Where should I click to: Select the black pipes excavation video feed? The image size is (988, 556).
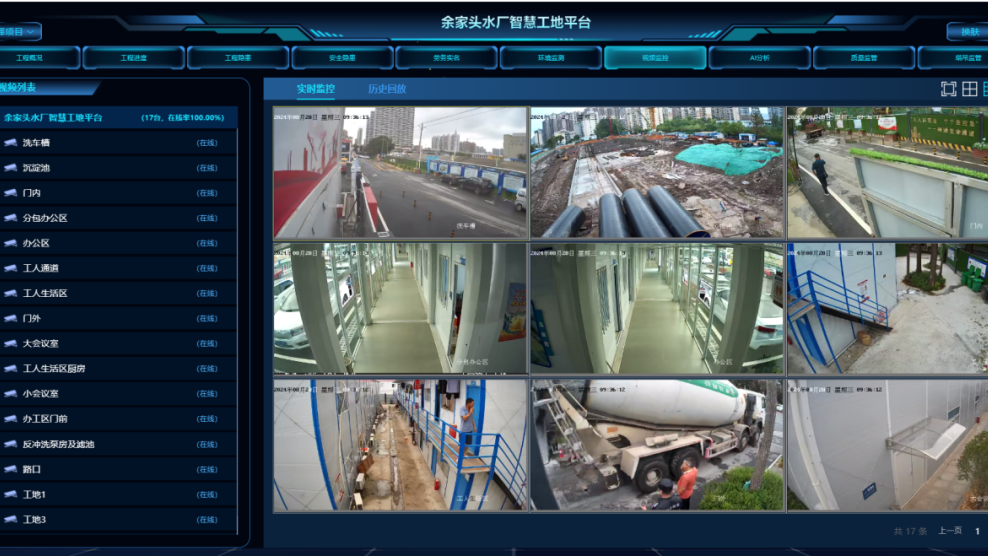pyautogui.click(x=656, y=172)
